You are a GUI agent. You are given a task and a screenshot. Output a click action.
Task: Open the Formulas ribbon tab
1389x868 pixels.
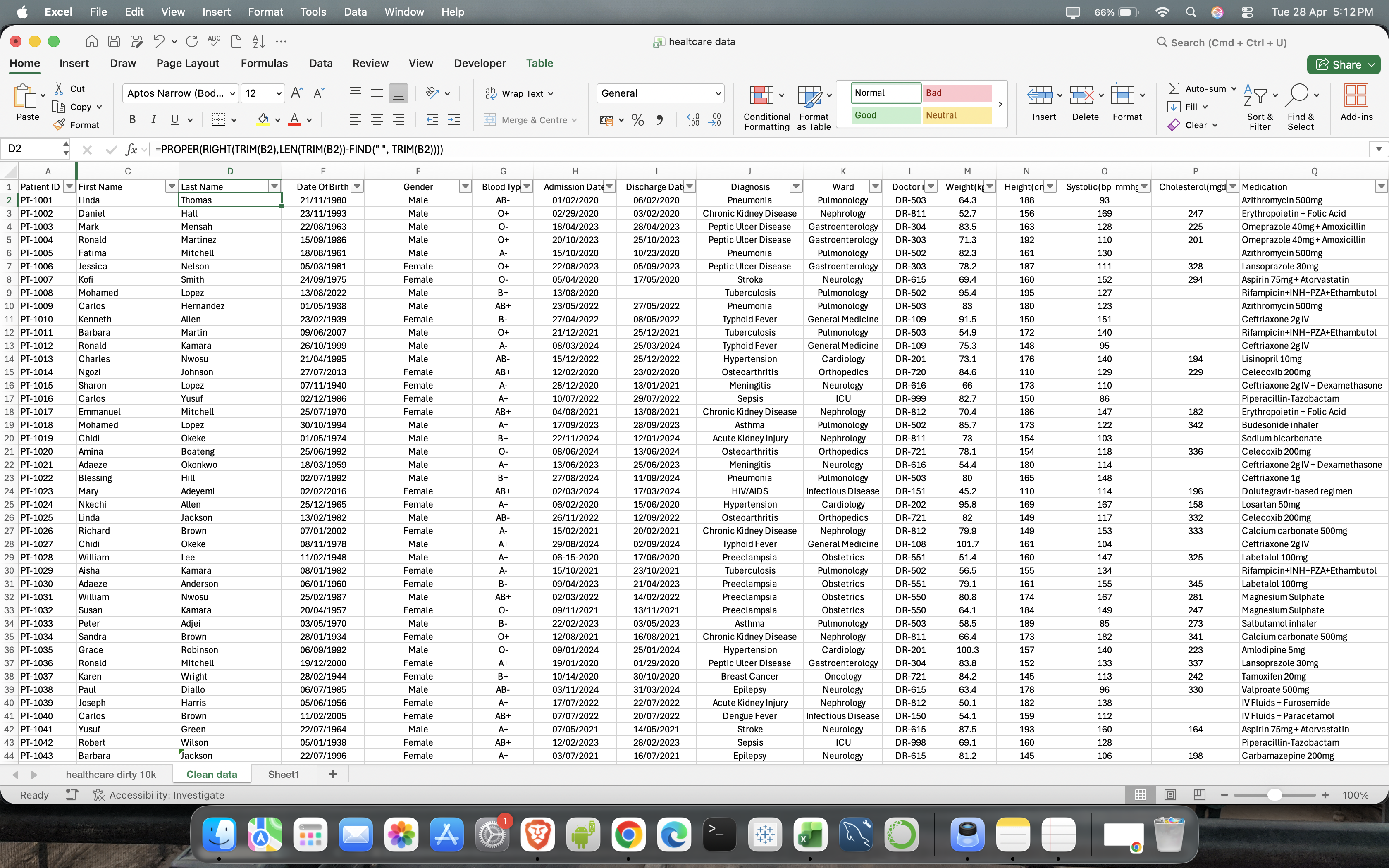coord(264,63)
